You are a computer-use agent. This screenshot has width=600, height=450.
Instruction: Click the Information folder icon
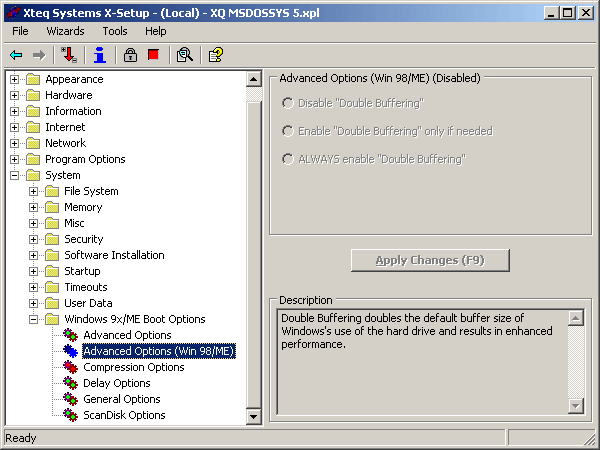(33, 111)
